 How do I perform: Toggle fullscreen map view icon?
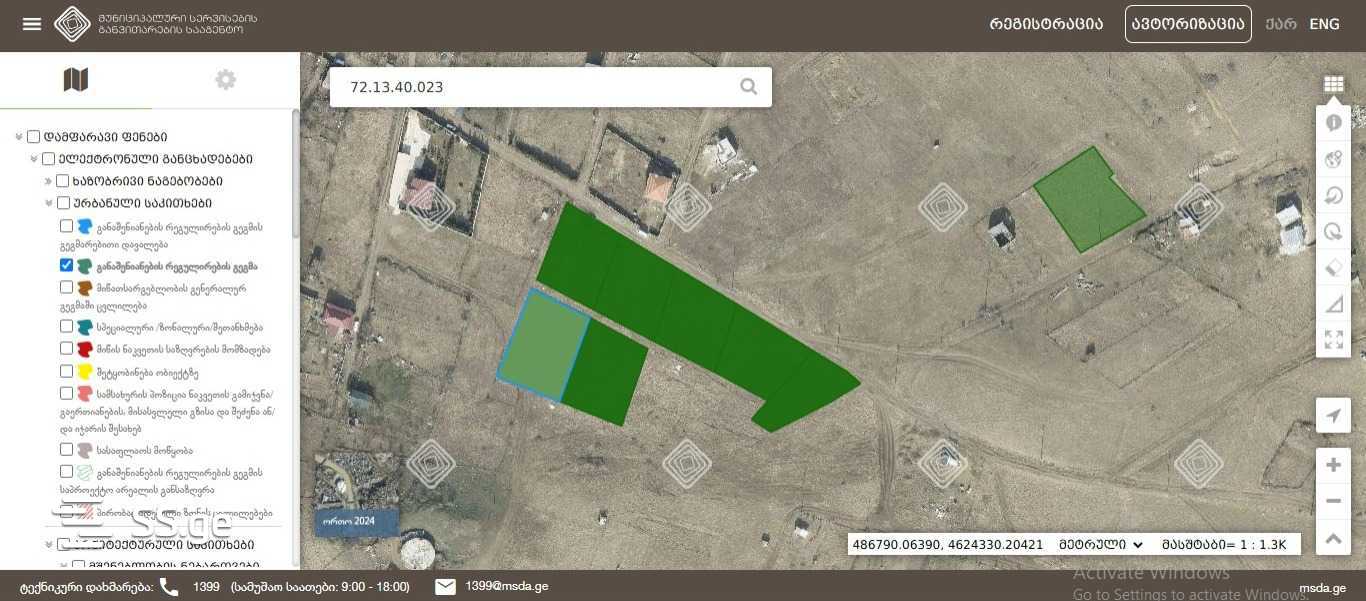(1333, 339)
